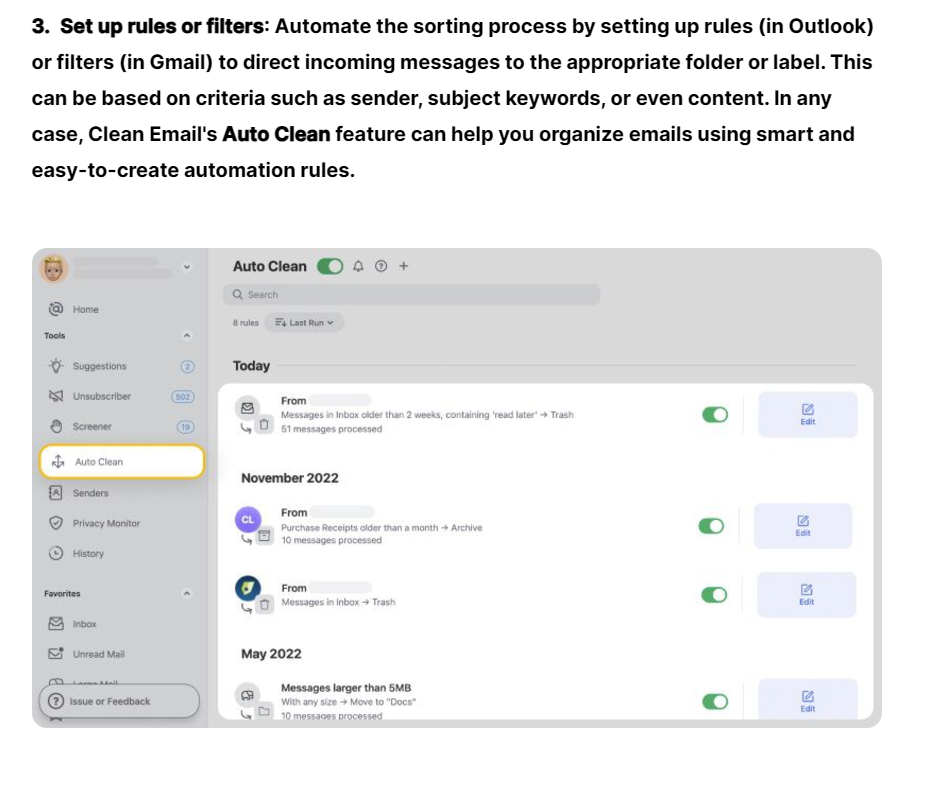The image size is (938, 785).
Task: Click the Home at-sign icon
Action: coord(56,309)
